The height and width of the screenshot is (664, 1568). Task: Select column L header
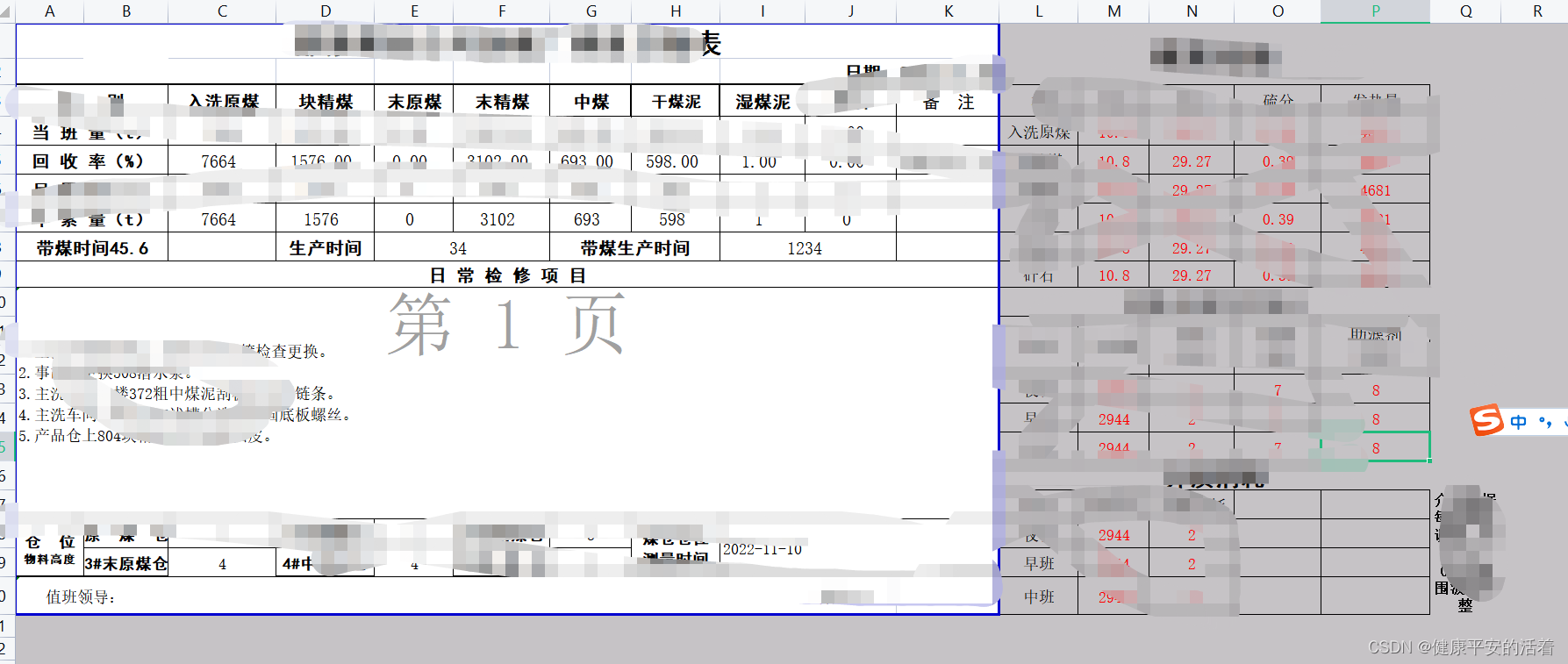pos(1039,11)
